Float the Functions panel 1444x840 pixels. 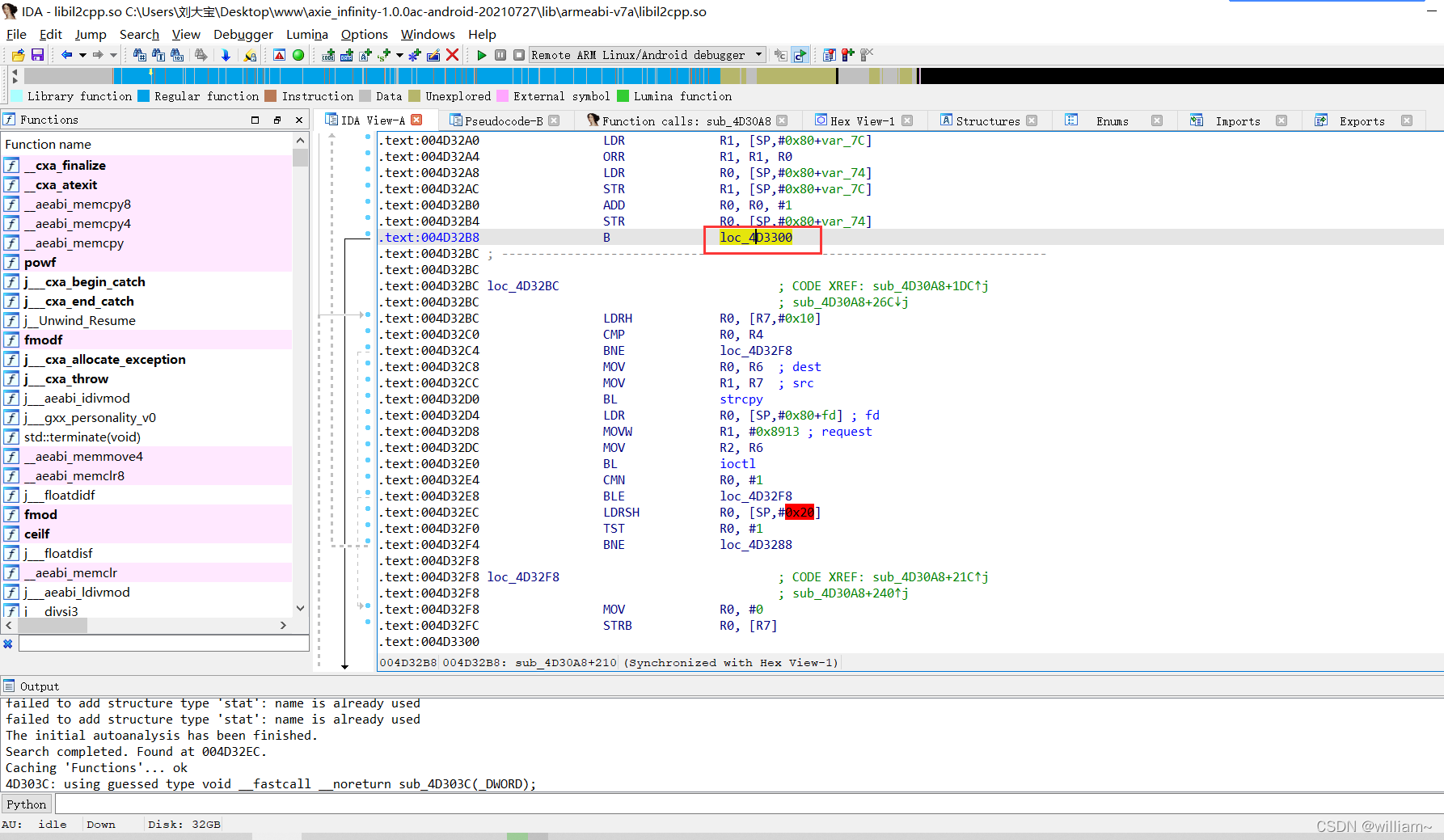[x=277, y=120]
